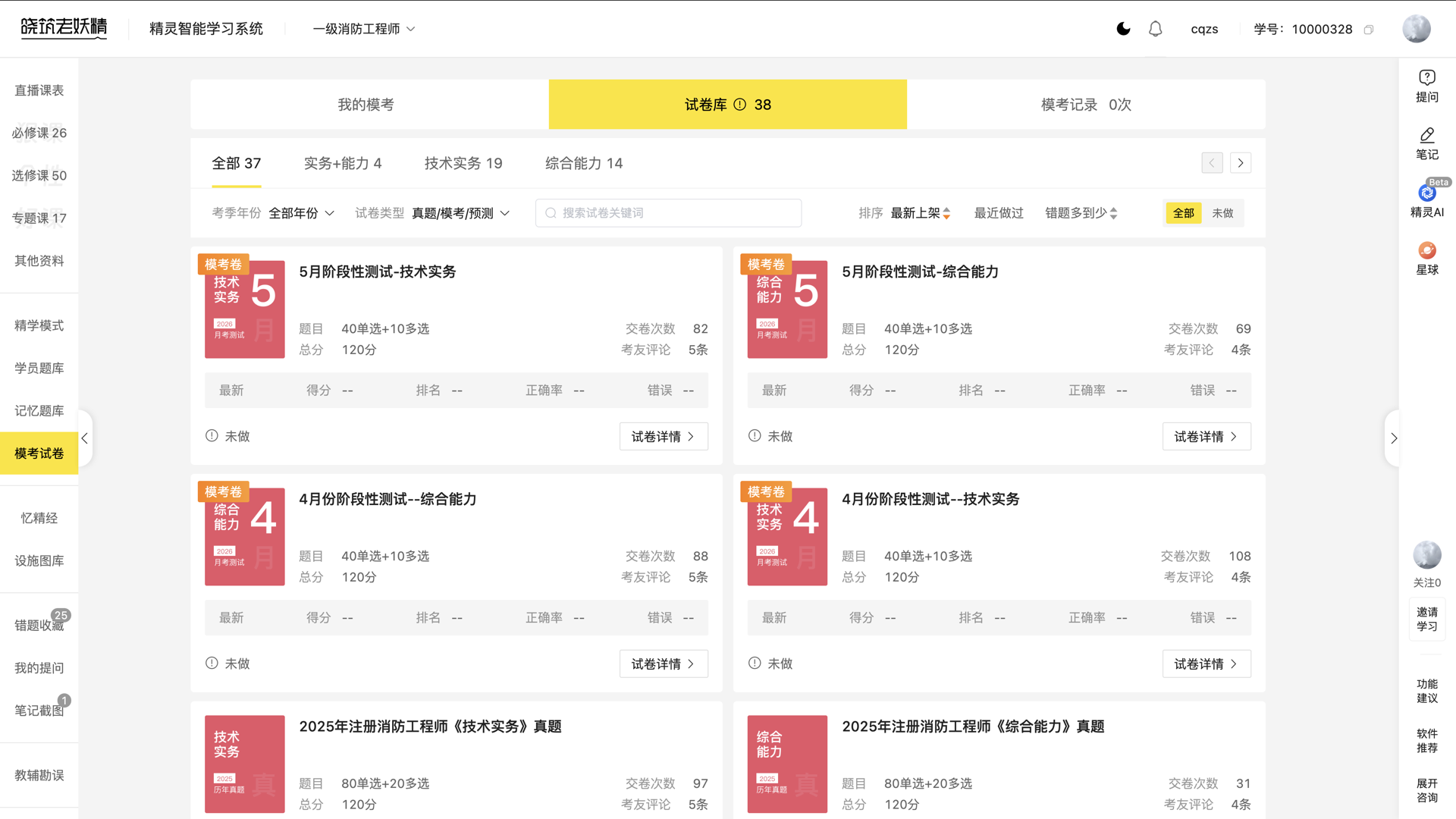Screen dimensions: 1456x819
Task: Open 选修课 50 in sidebar
Action: pyautogui.click(x=39, y=175)
